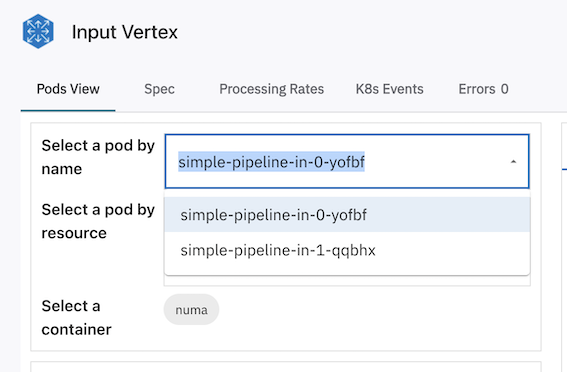Collapse the pod name dropdown arrow
This screenshot has width=567, height=372.
point(513,162)
